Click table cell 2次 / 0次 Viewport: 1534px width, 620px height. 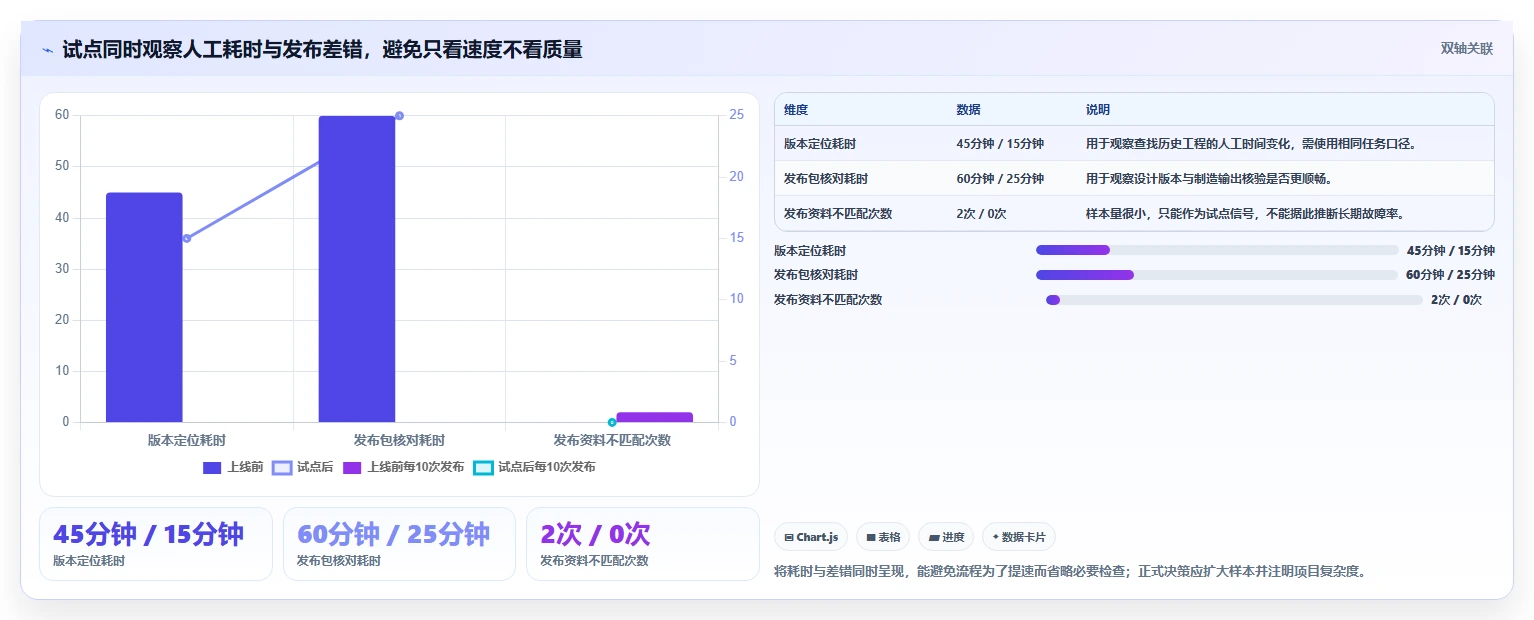click(981, 213)
